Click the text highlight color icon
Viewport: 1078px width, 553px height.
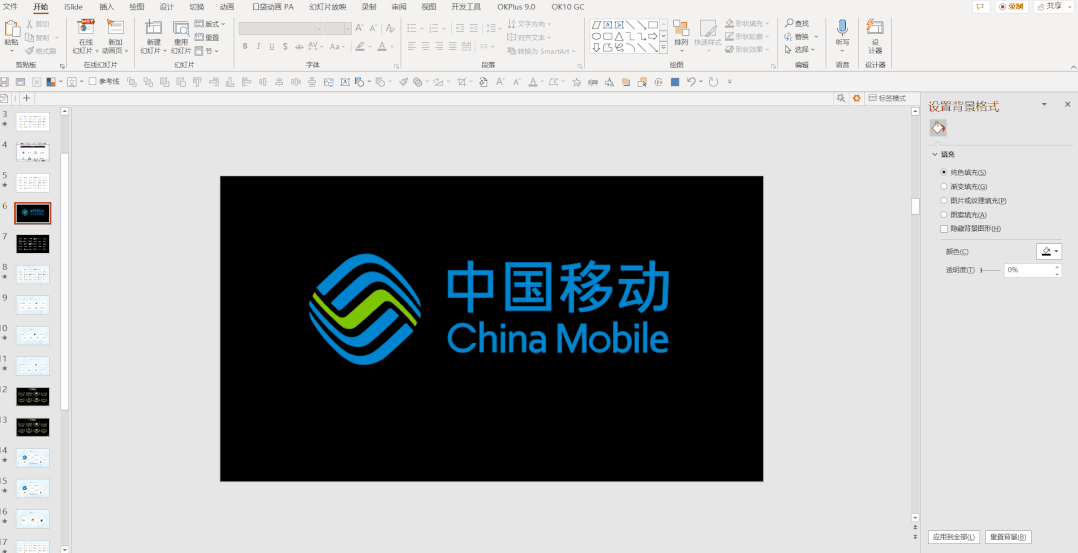[x=359, y=47]
